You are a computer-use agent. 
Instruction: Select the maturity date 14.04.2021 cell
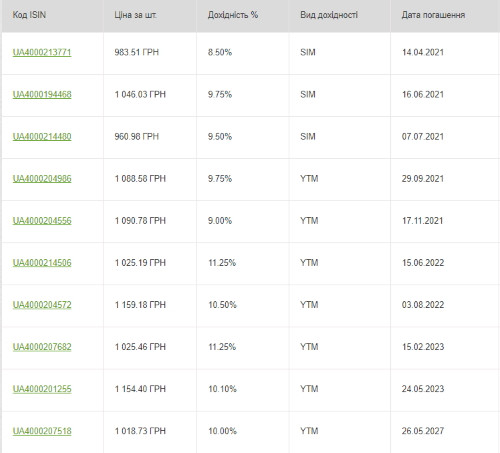coord(445,53)
